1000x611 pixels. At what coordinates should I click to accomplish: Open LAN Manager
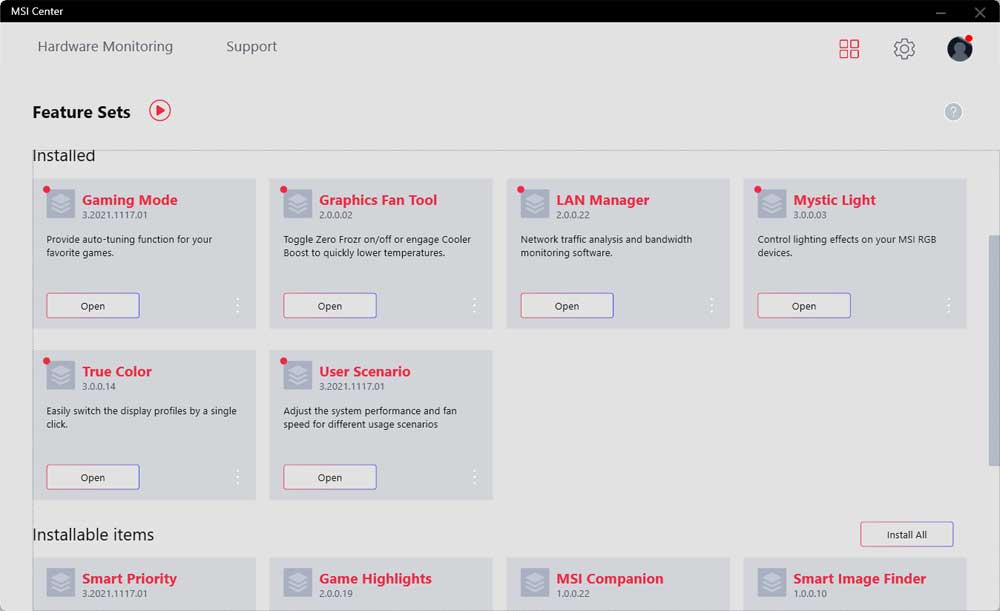coord(567,306)
